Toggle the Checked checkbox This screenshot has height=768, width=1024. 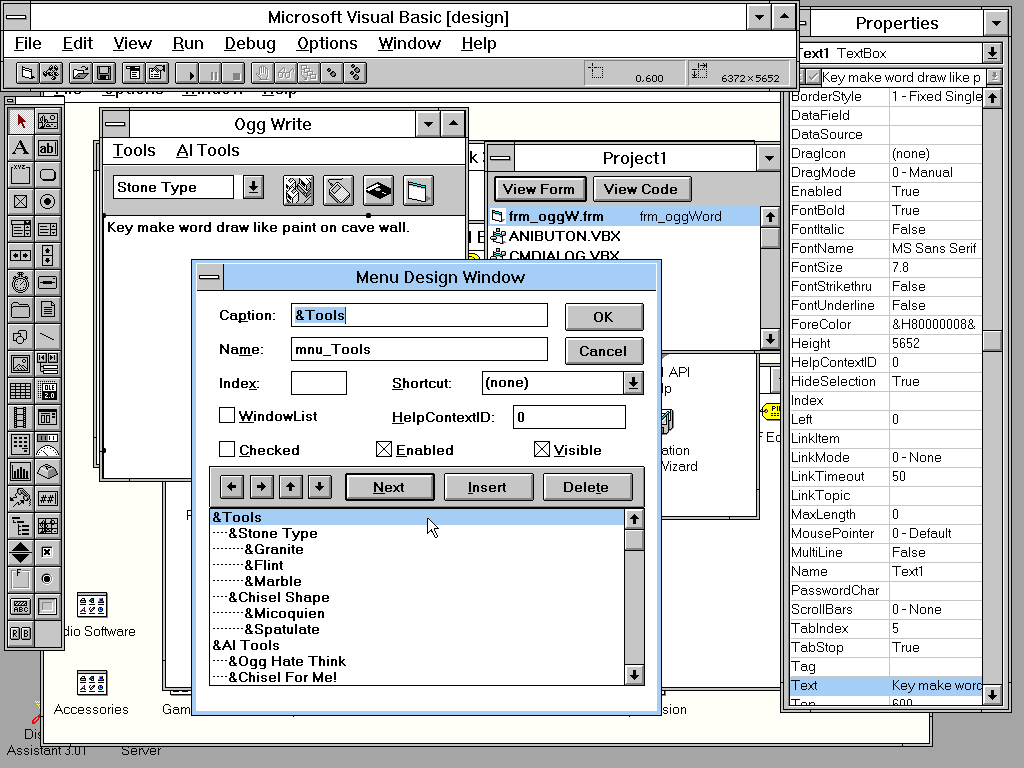point(227,449)
